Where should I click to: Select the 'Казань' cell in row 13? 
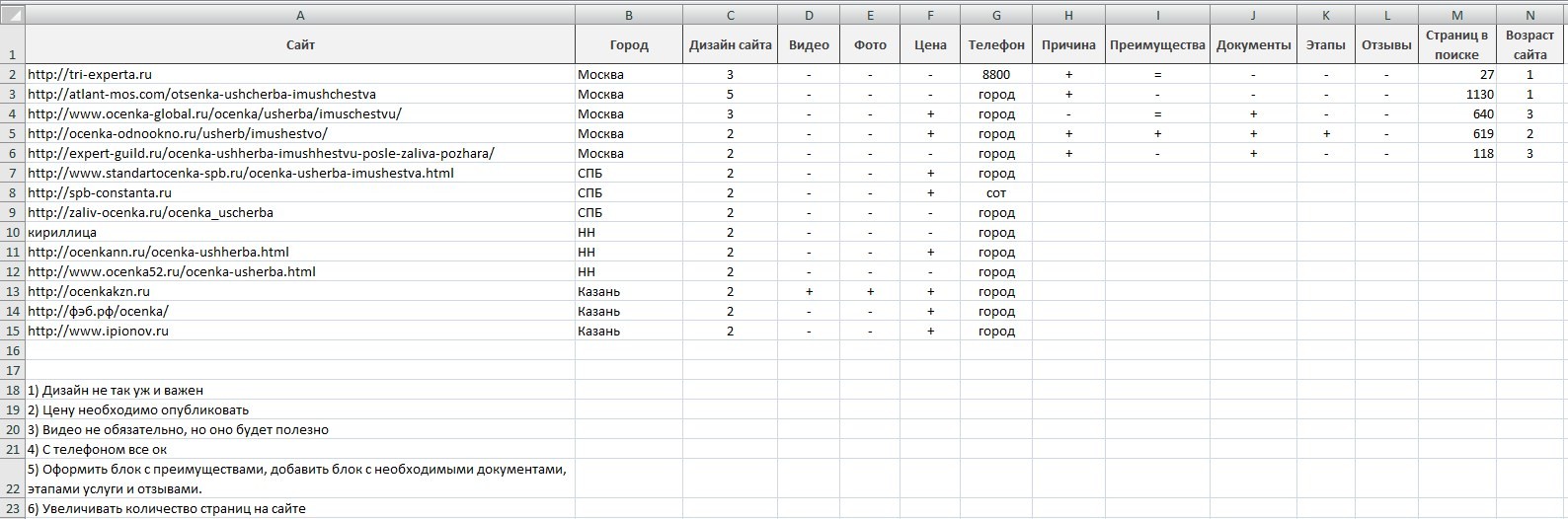pyautogui.click(x=629, y=291)
